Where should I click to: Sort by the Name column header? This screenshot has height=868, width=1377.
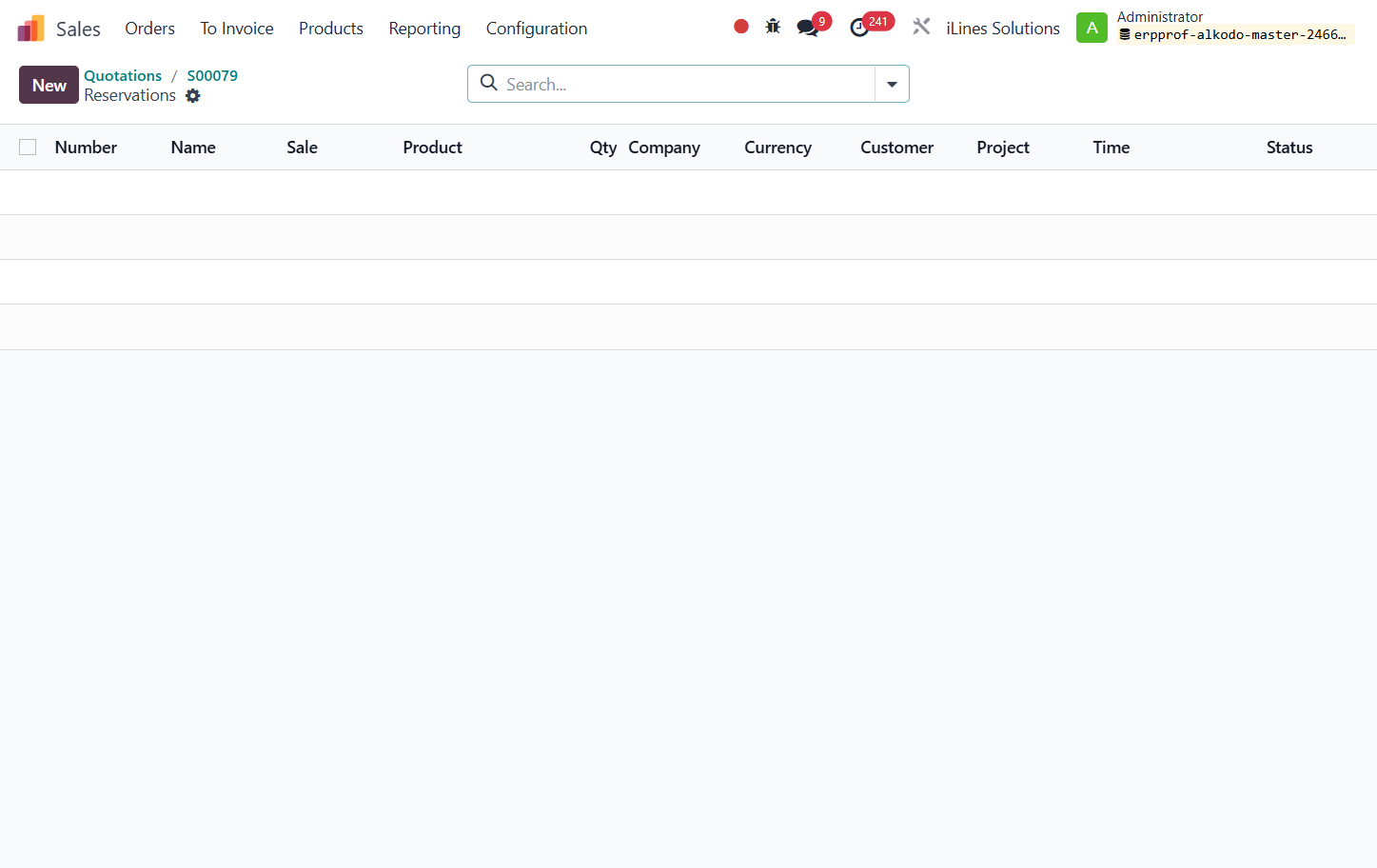point(193,148)
